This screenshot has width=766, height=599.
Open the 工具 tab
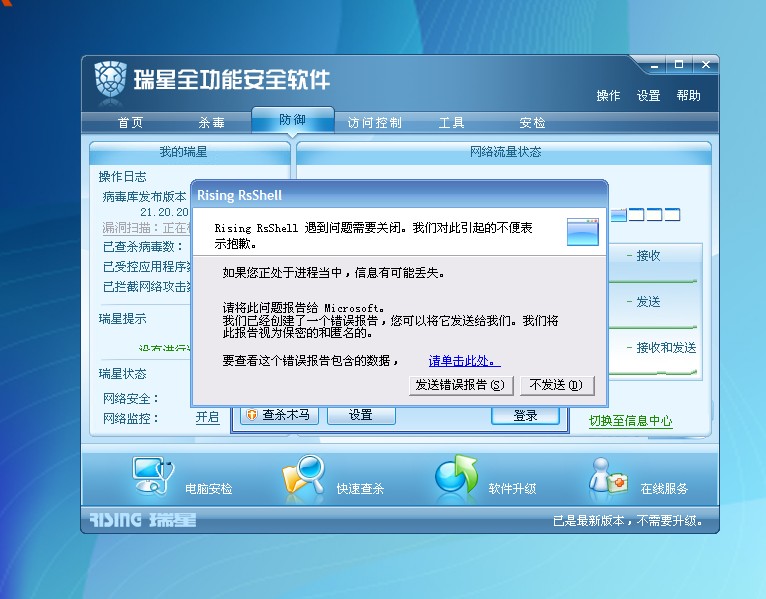tap(451, 122)
